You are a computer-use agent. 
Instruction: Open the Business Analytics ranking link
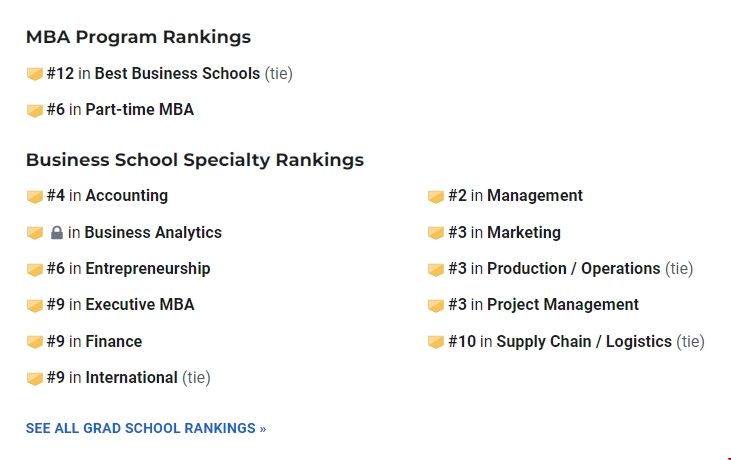click(153, 233)
